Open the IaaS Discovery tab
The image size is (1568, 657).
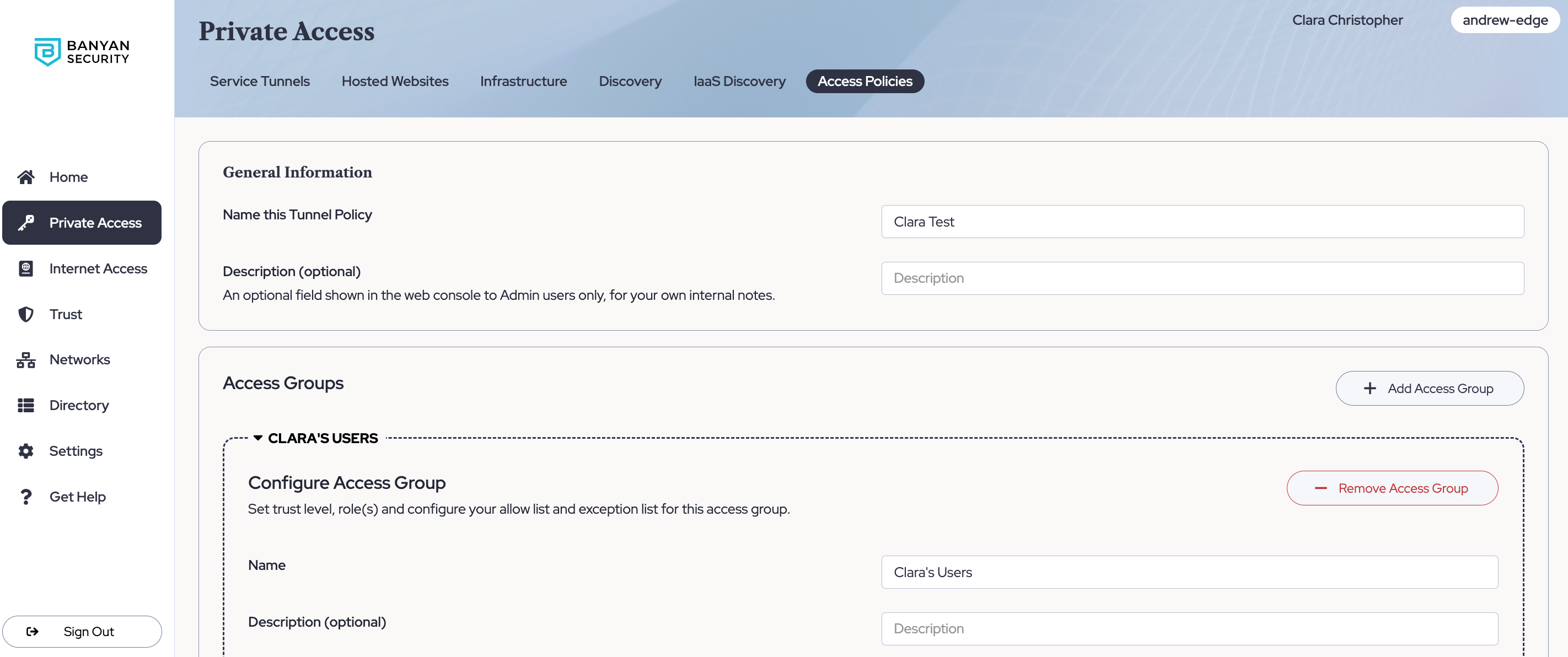739,81
